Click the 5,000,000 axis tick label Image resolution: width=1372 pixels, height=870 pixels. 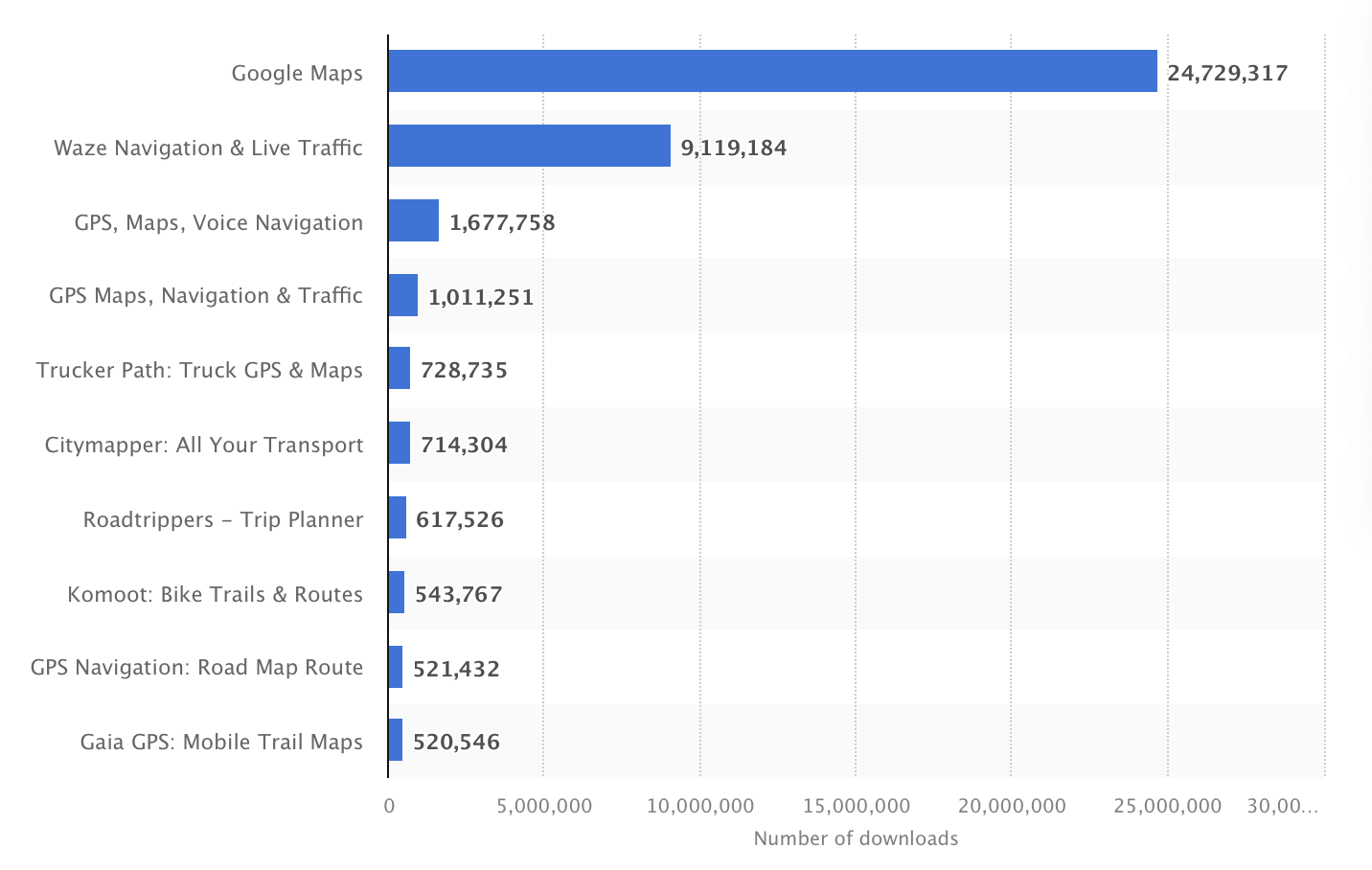click(x=544, y=806)
